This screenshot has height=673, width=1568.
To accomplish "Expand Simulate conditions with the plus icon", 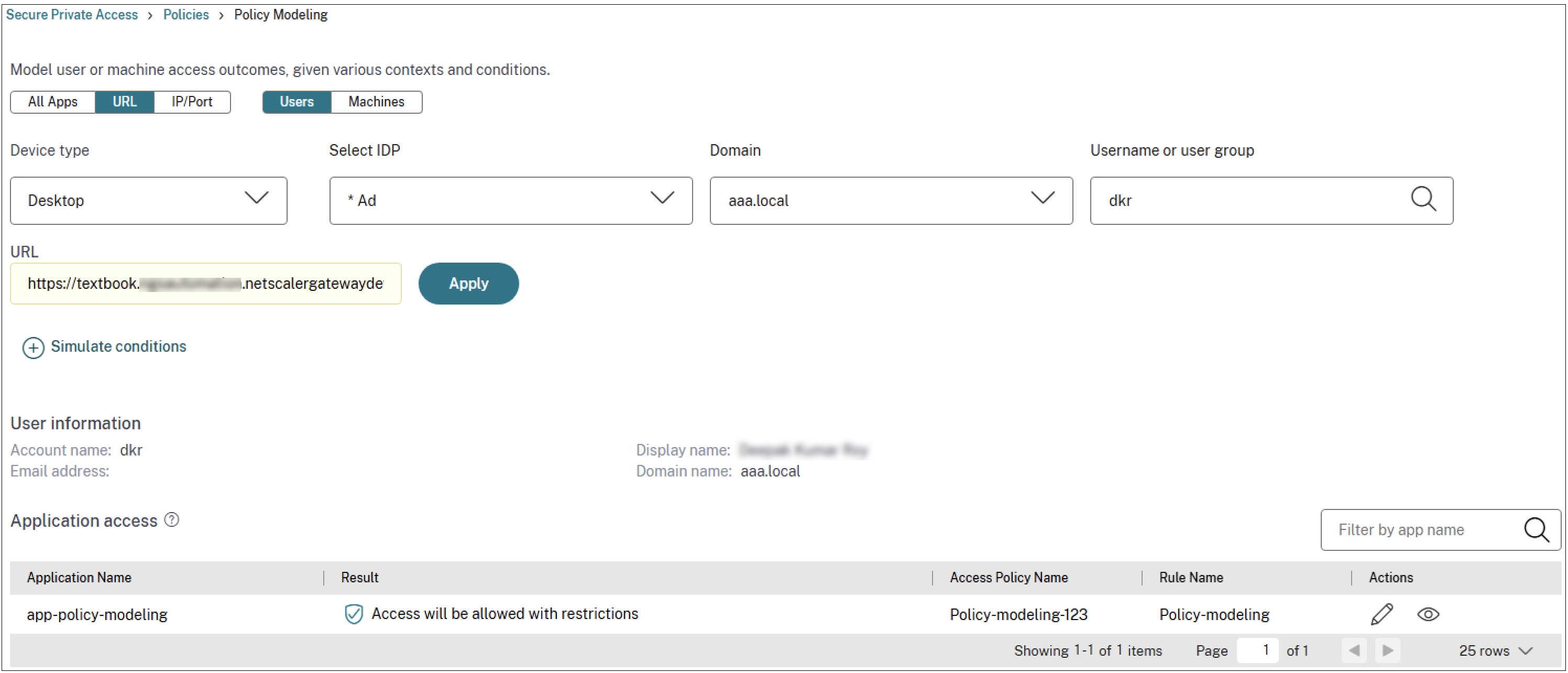I will (x=34, y=347).
